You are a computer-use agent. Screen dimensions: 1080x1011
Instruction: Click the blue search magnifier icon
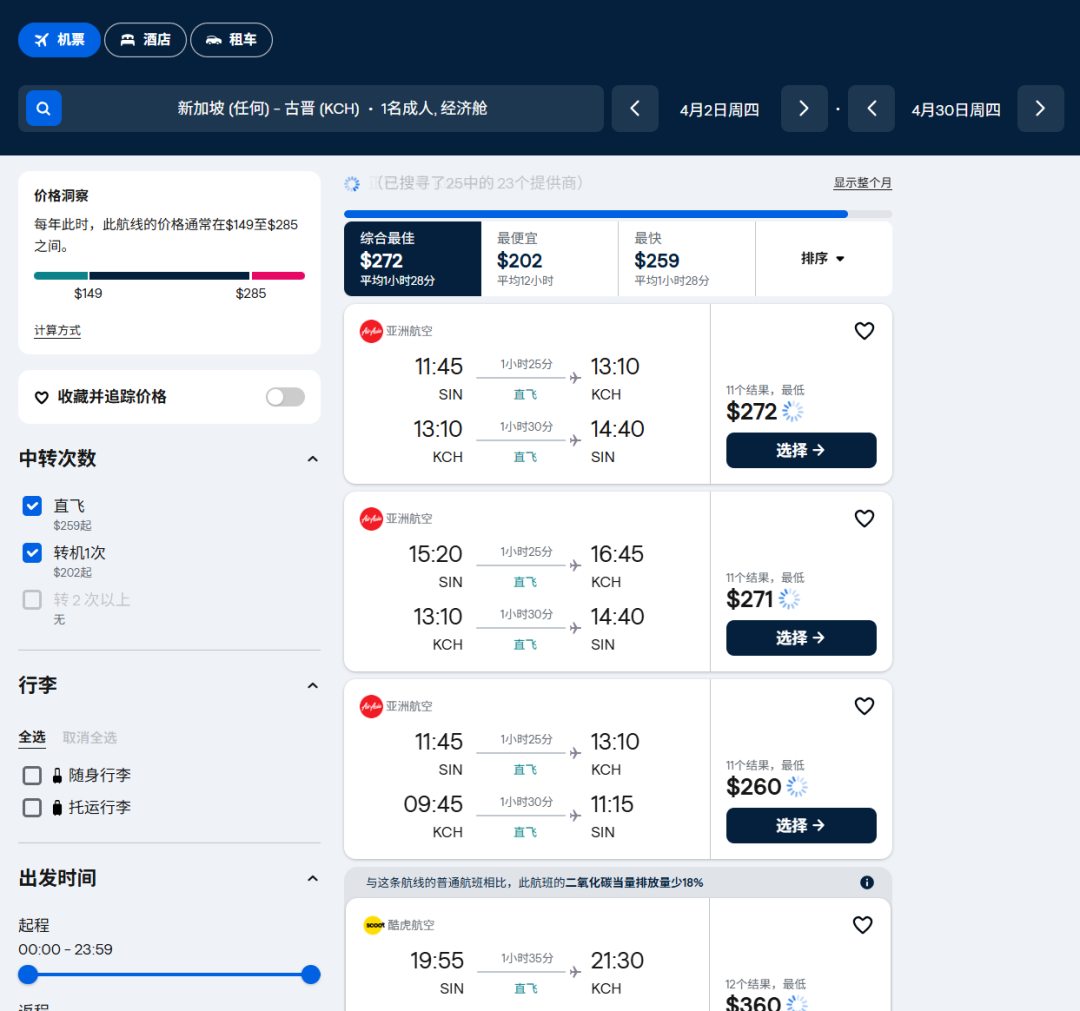click(x=44, y=108)
